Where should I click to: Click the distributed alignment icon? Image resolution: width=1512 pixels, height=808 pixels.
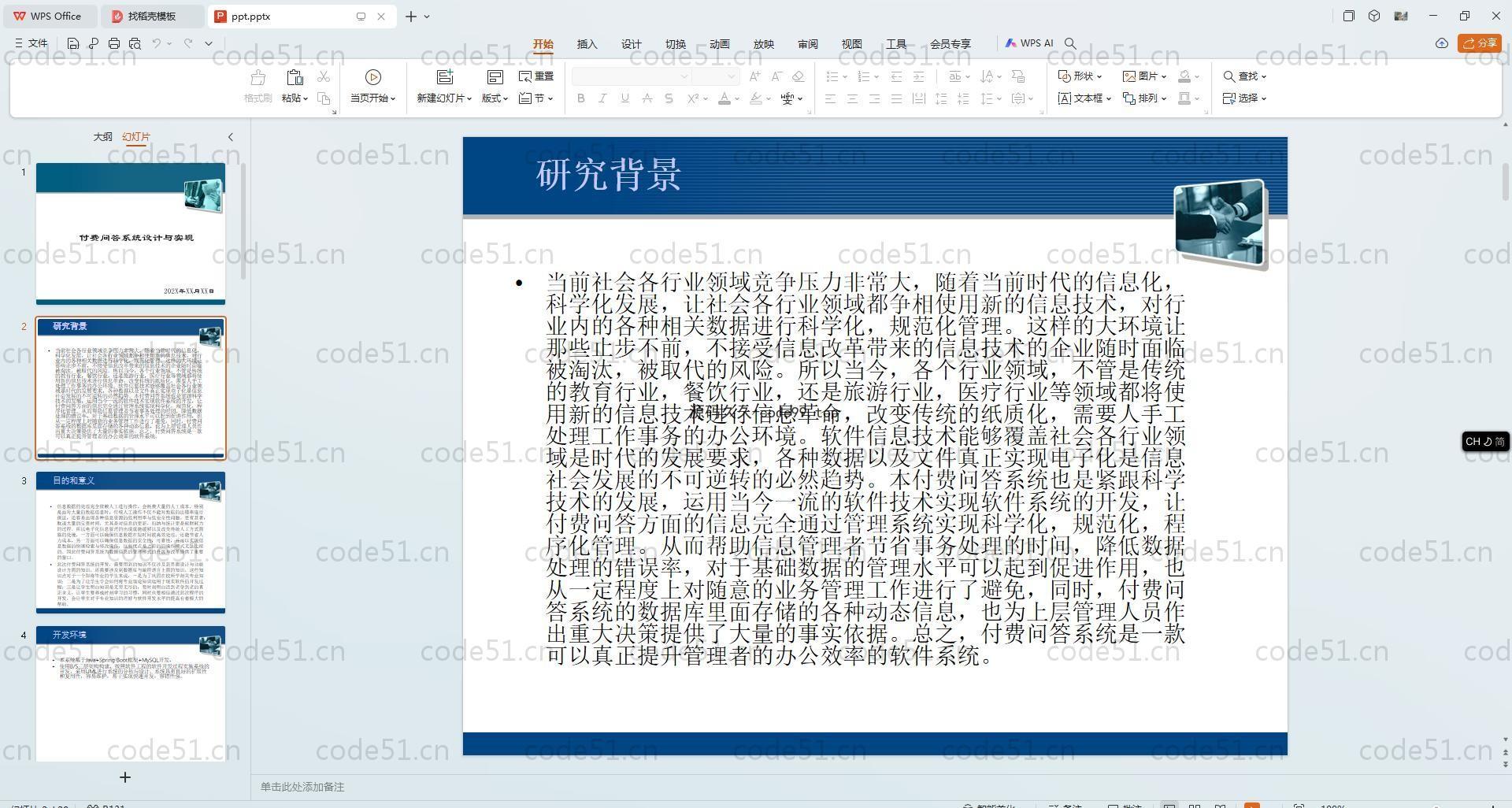tap(918, 98)
